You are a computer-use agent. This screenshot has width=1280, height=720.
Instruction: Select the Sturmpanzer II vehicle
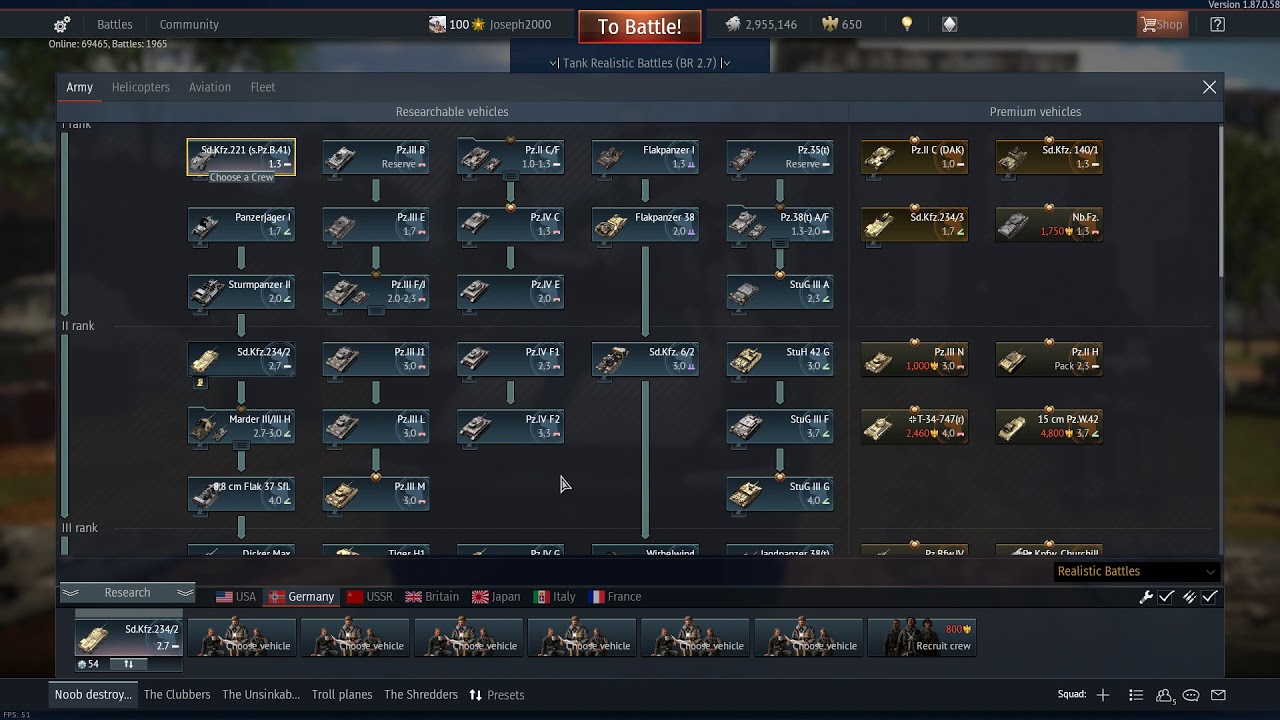point(241,291)
